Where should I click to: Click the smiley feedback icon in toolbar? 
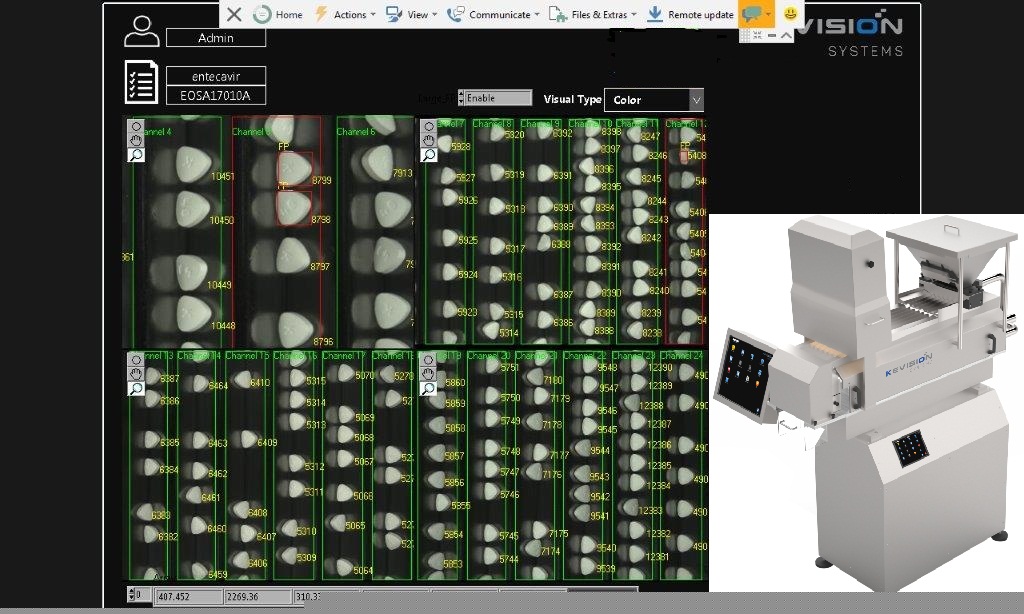tap(790, 14)
